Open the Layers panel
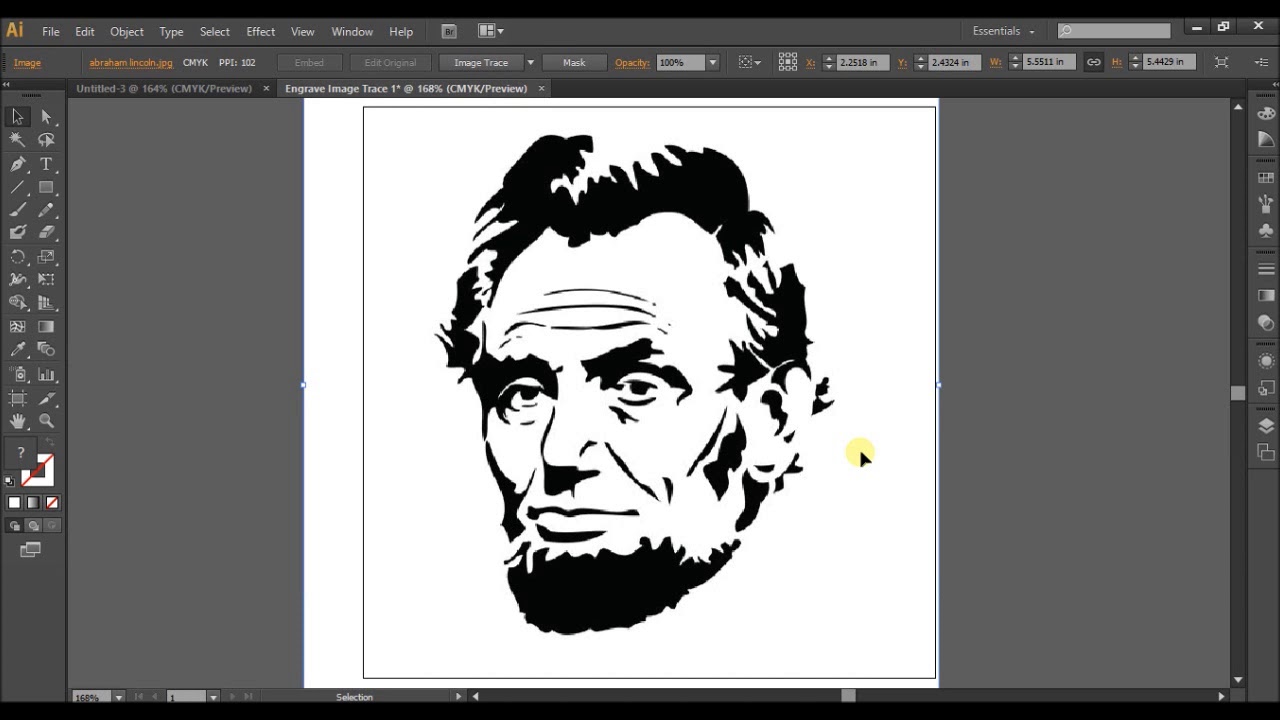The image size is (1280, 720). pyautogui.click(x=1266, y=426)
